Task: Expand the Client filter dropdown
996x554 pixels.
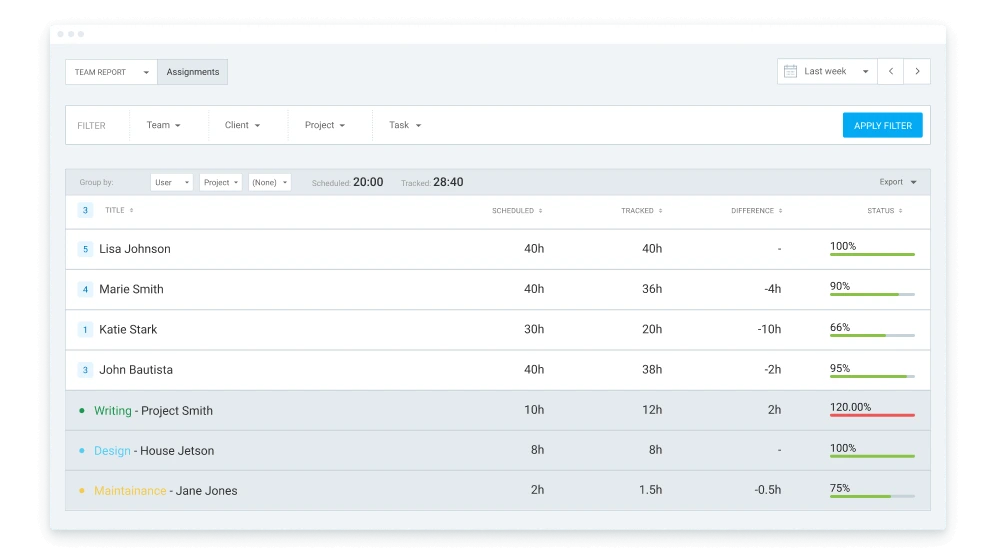Action: coord(242,125)
